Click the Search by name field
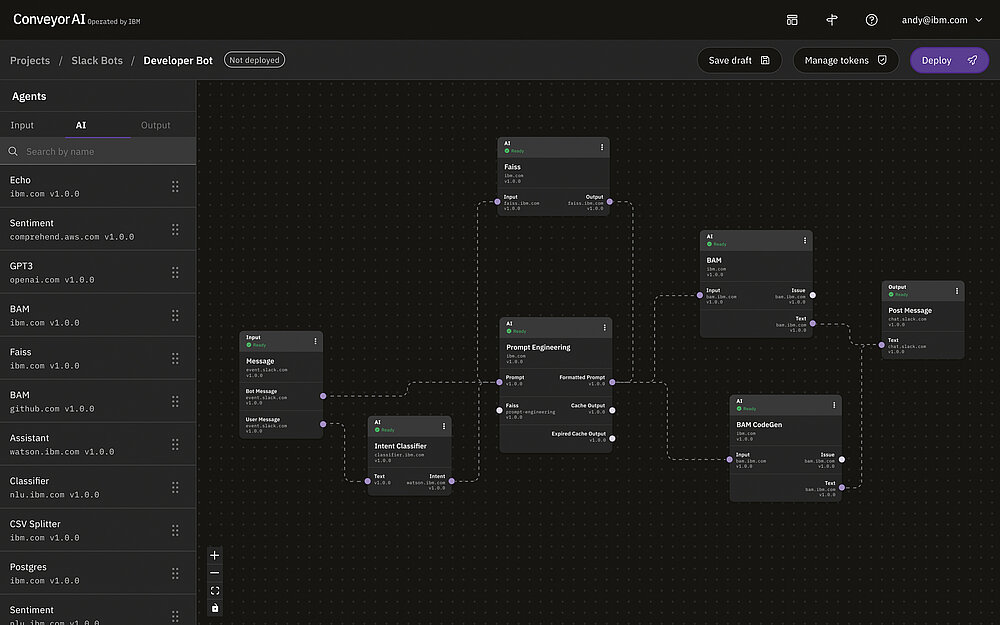This screenshot has width=1000, height=625. [100, 152]
